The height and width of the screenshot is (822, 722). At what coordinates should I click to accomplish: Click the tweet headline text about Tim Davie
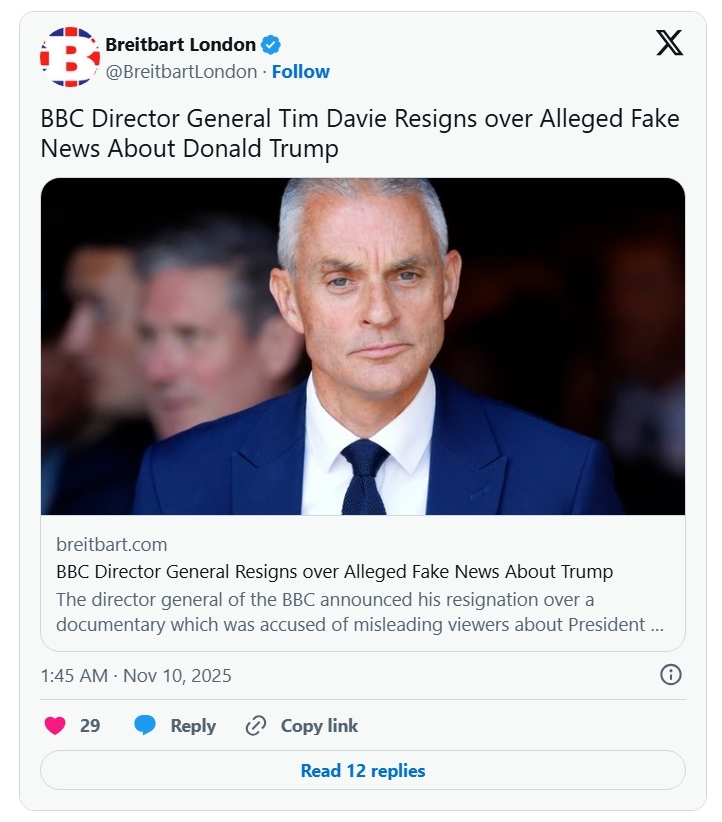pos(360,133)
